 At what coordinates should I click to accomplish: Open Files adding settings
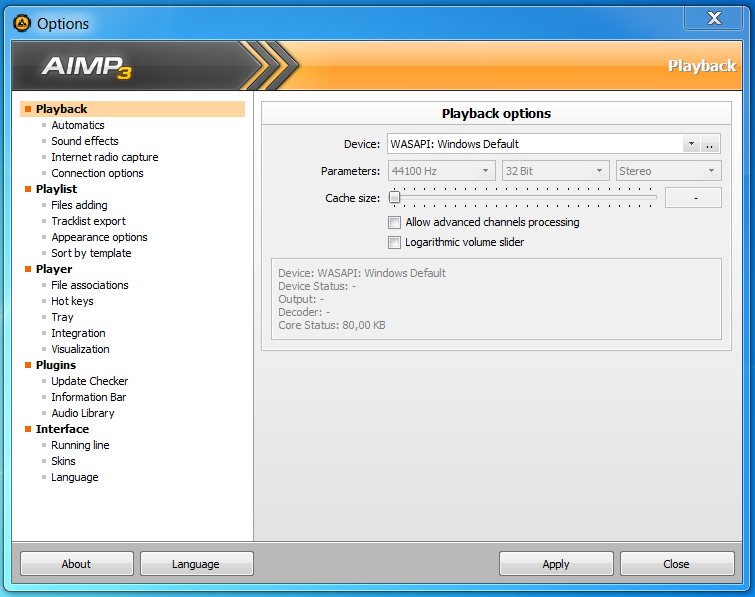pos(79,205)
